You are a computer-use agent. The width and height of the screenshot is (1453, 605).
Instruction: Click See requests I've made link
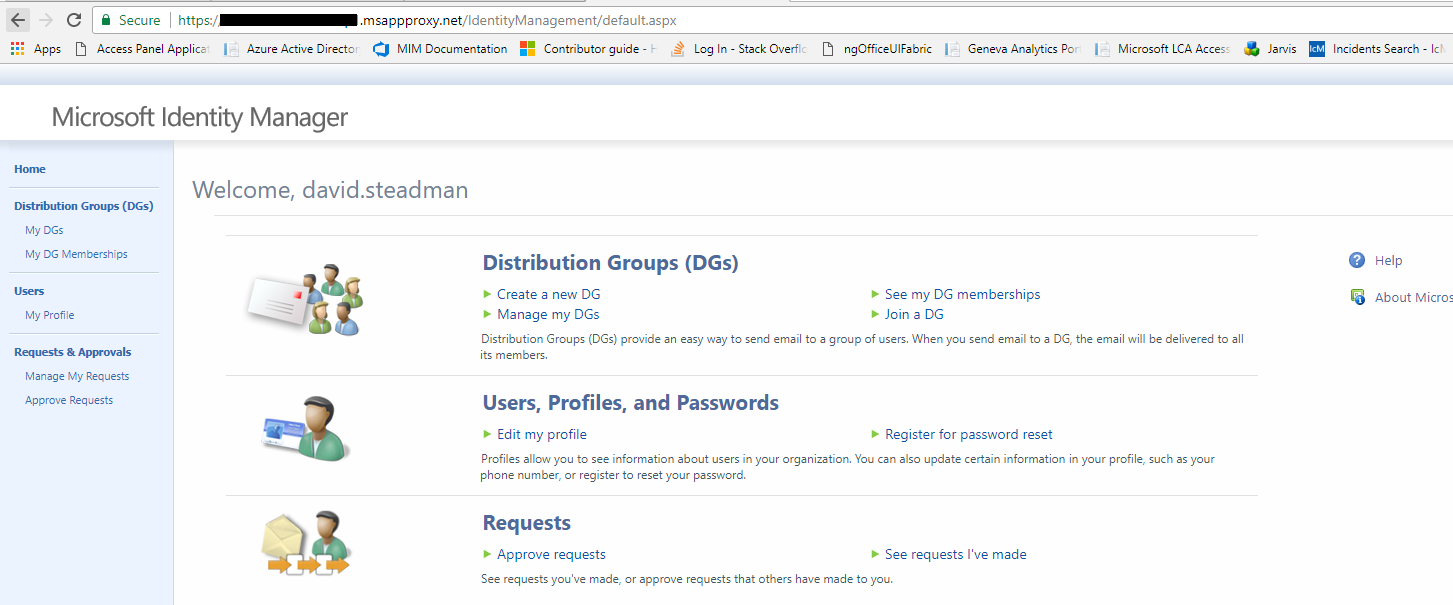coord(956,554)
